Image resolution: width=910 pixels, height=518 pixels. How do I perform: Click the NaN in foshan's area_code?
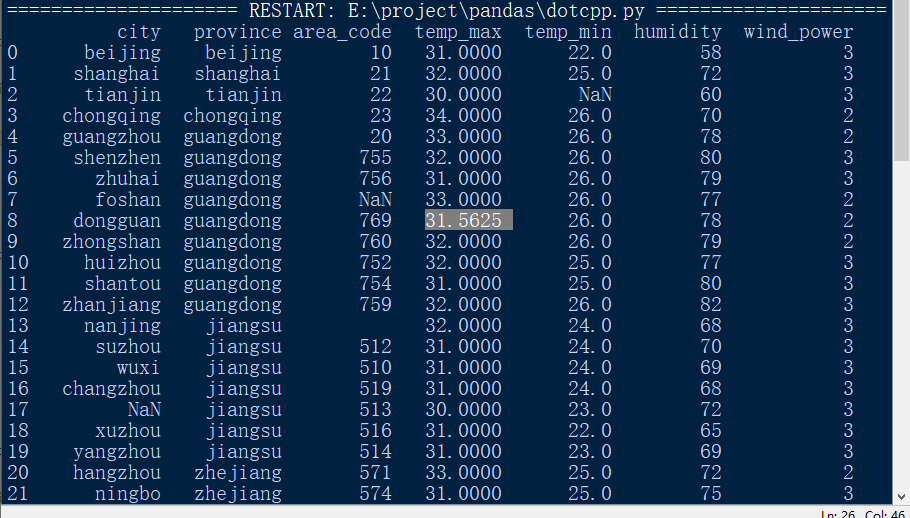click(375, 199)
